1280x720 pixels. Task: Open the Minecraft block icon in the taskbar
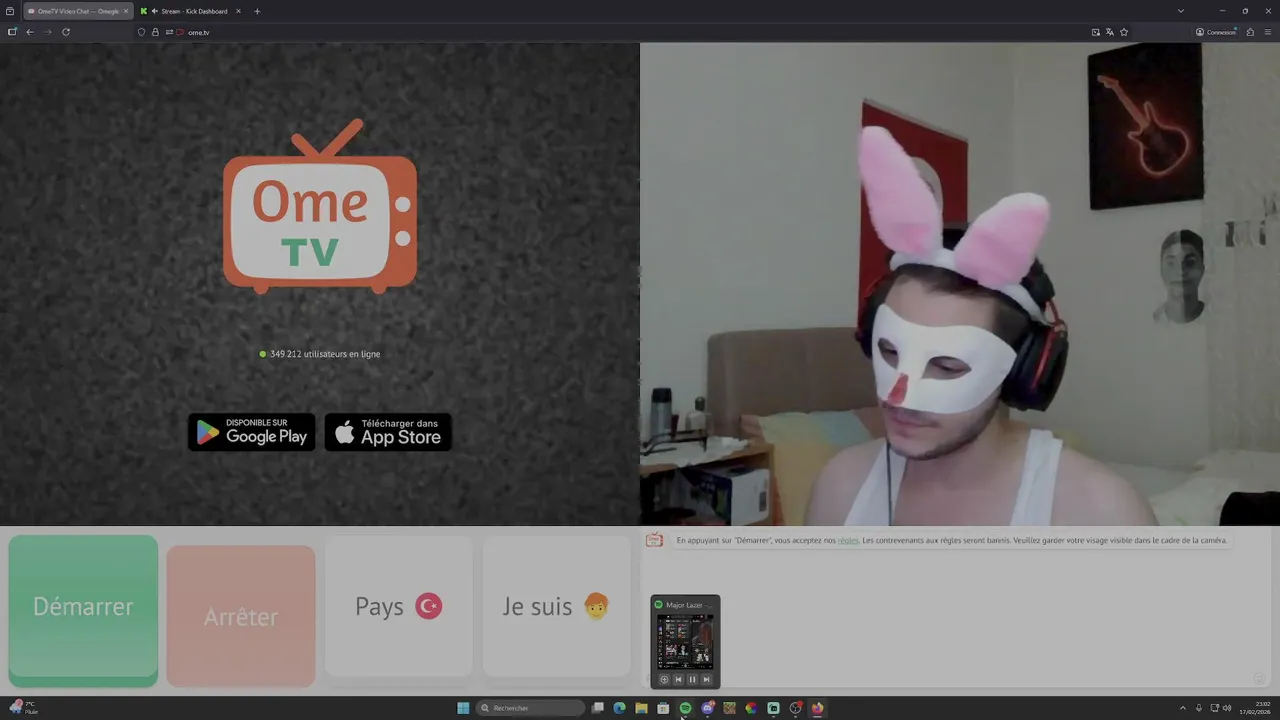pyautogui.click(x=729, y=708)
